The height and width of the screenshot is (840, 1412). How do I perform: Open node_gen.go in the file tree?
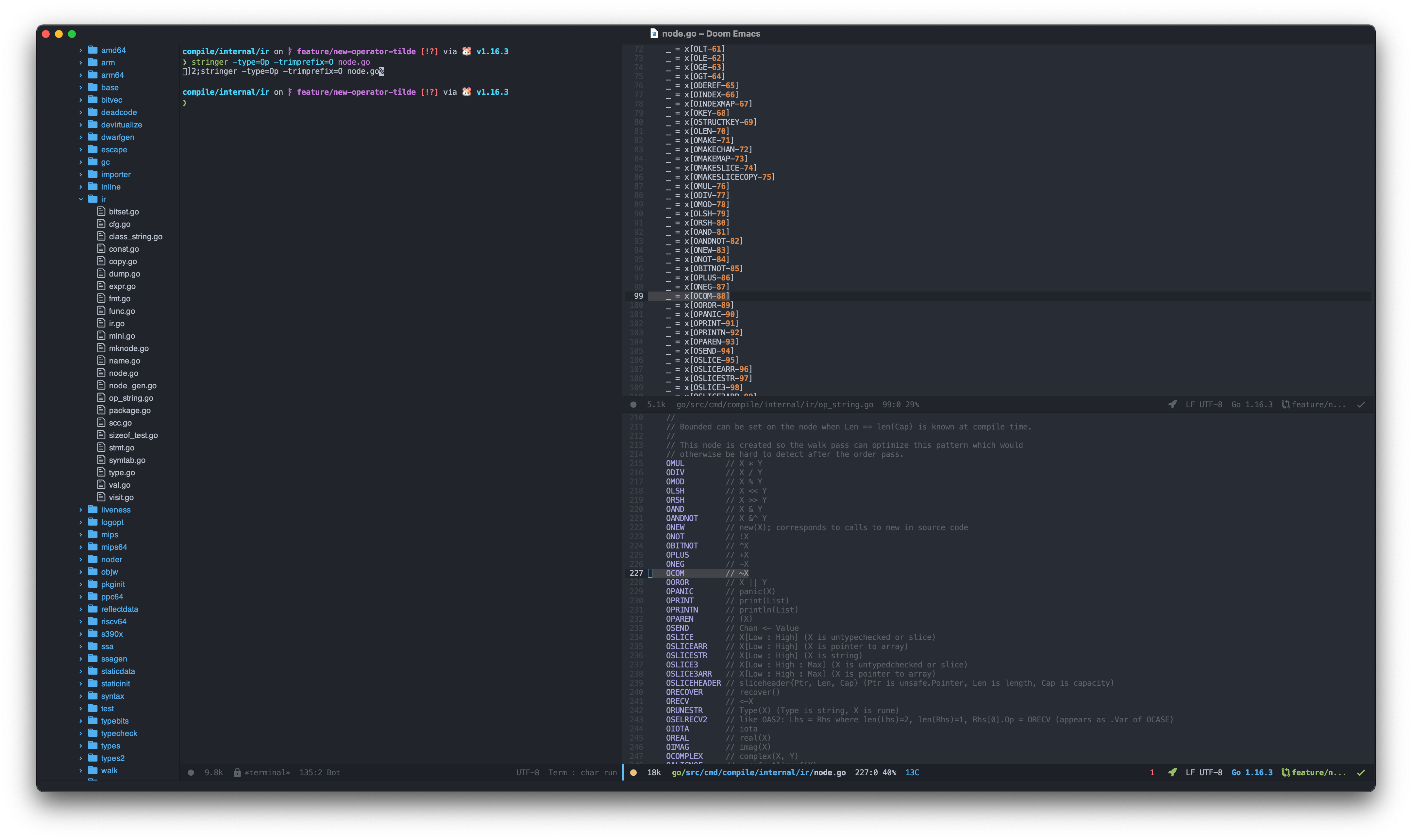pos(133,385)
